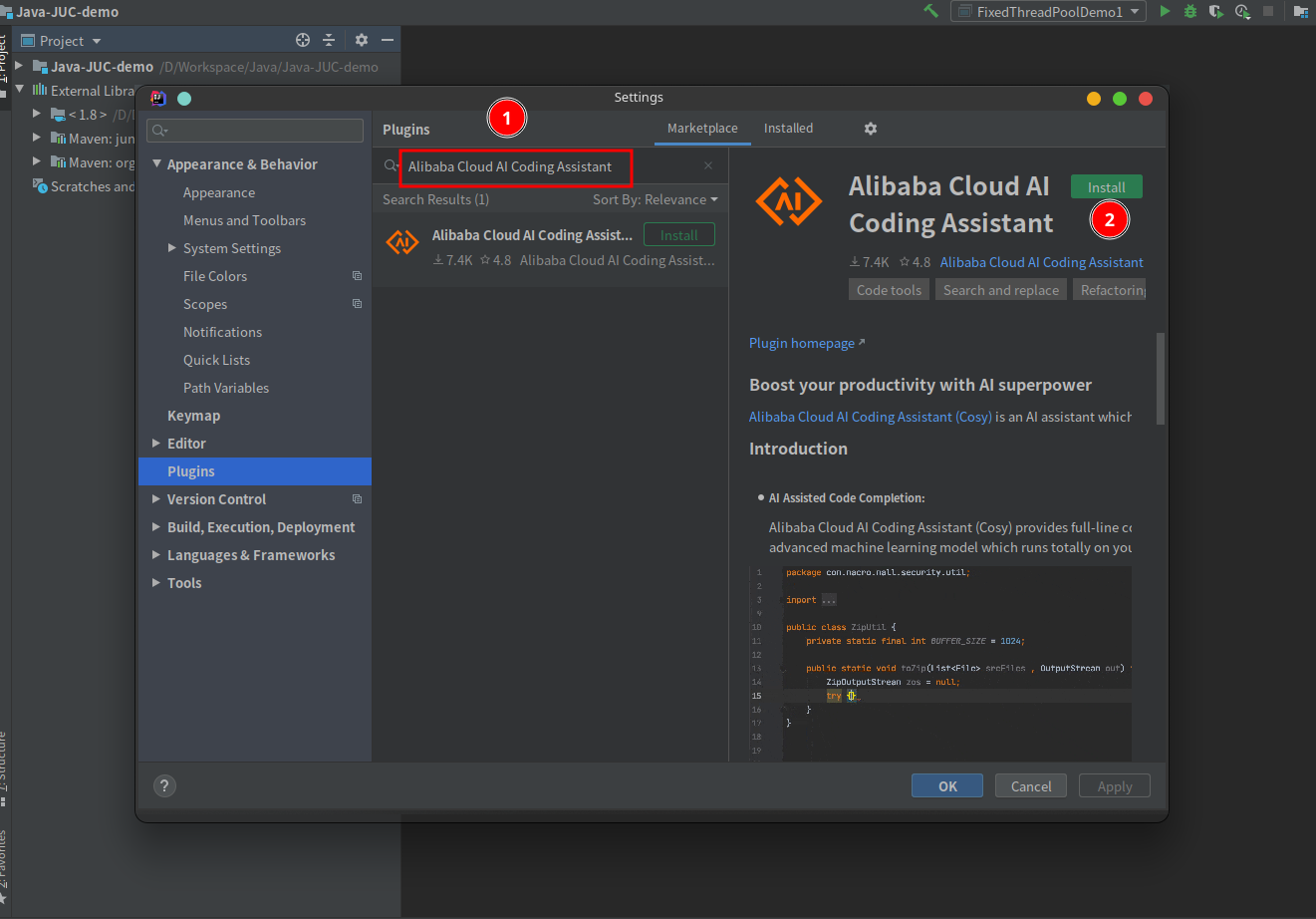
Task: Open Notifications settings page
Action: tap(222, 332)
